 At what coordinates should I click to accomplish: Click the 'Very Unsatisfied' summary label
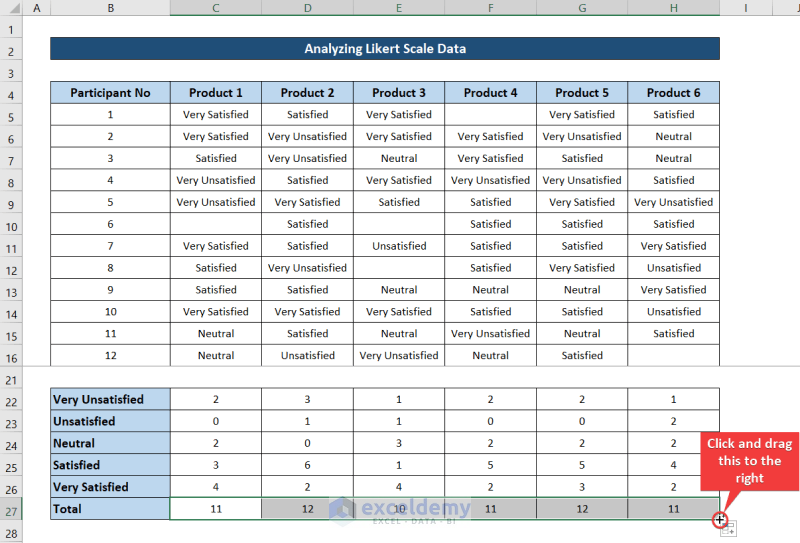[110, 399]
